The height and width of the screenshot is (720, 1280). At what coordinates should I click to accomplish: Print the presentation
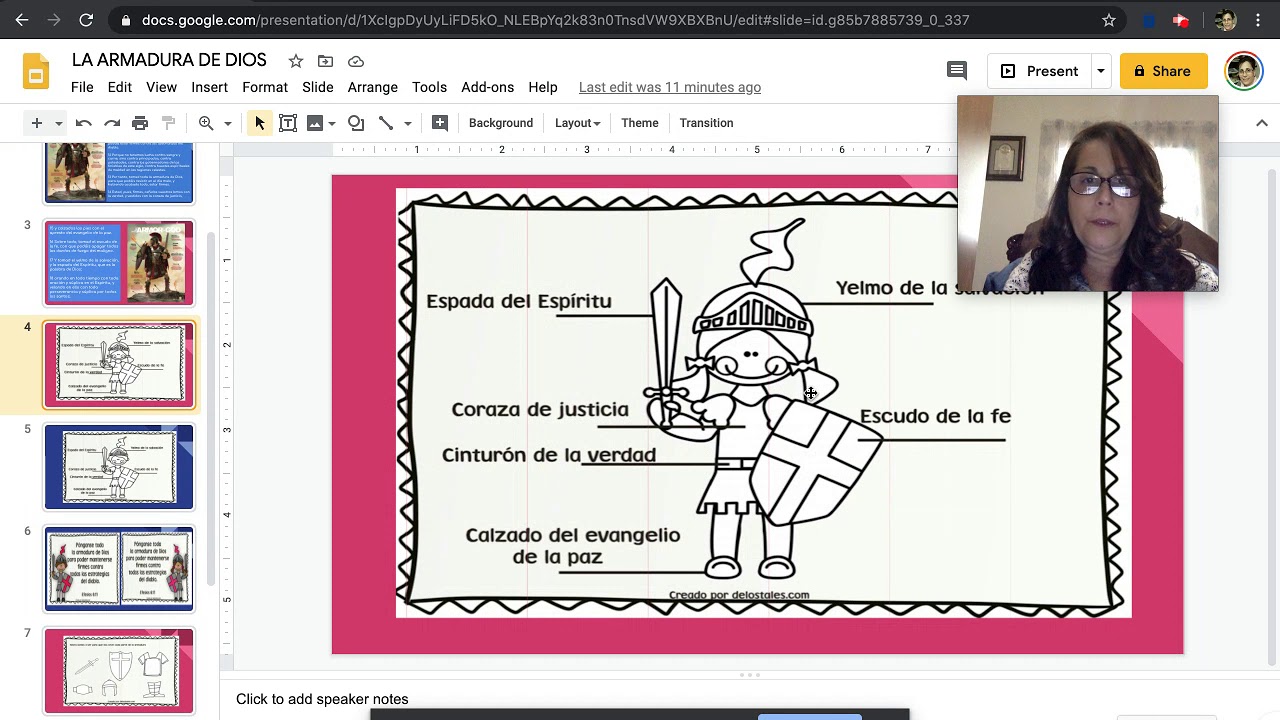point(140,123)
